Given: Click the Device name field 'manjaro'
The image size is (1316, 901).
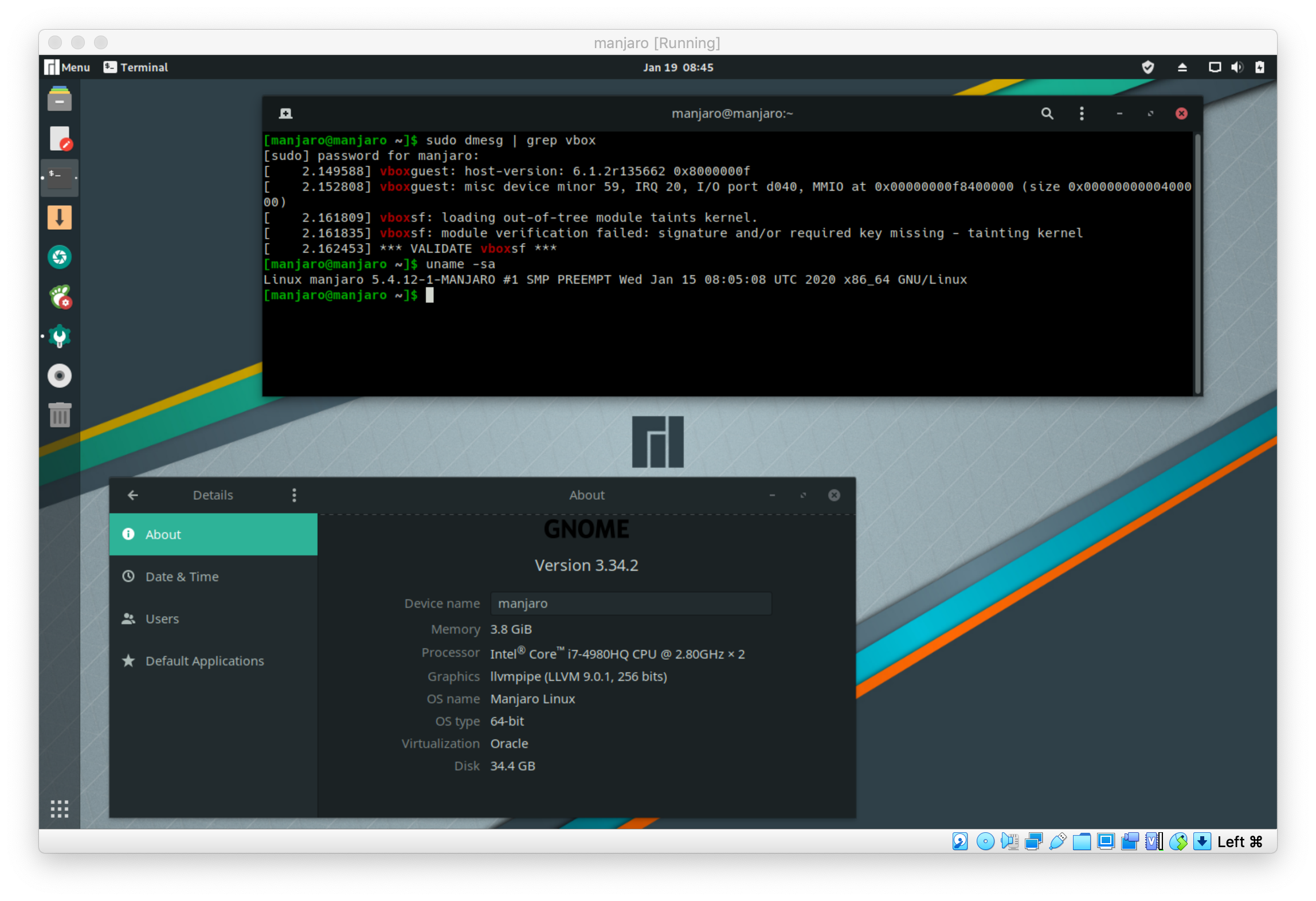Looking at the screenshot, I should (x=631, y=604).
